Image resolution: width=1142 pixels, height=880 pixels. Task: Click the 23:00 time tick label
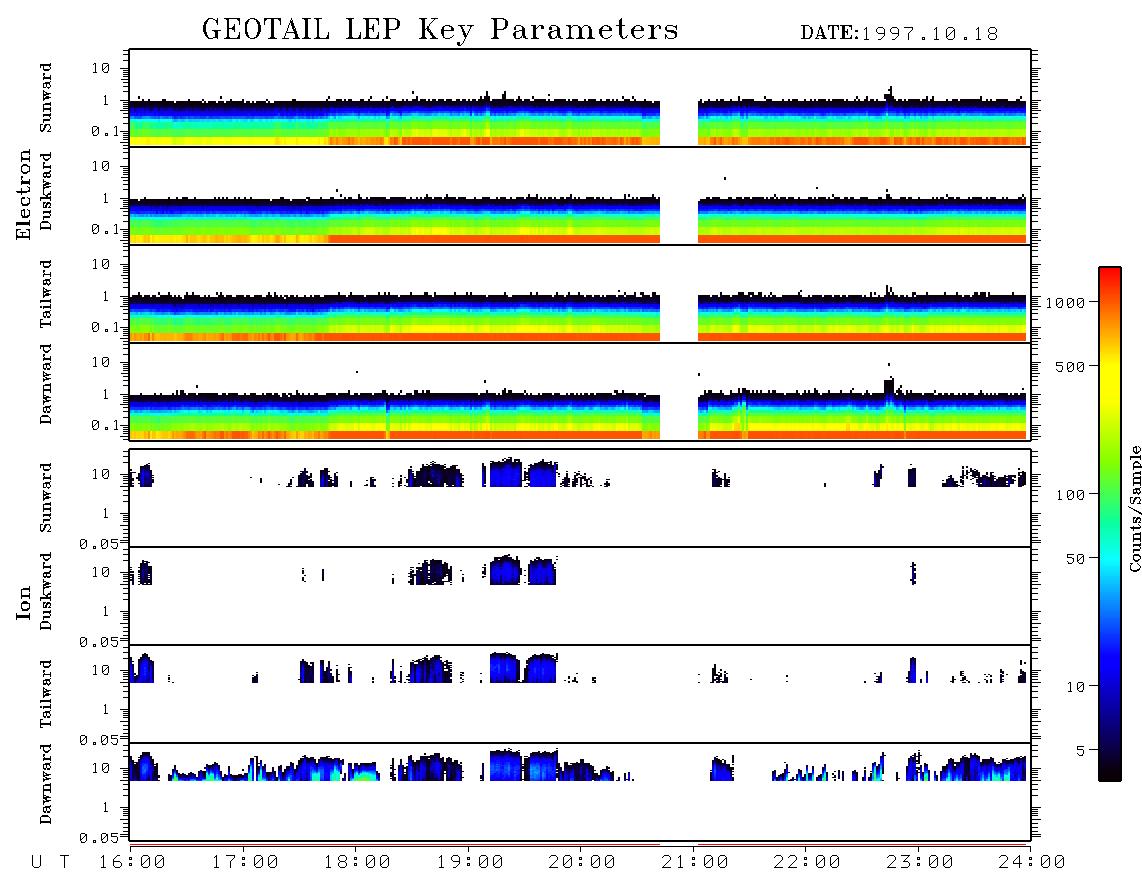[x=920, y=863]
